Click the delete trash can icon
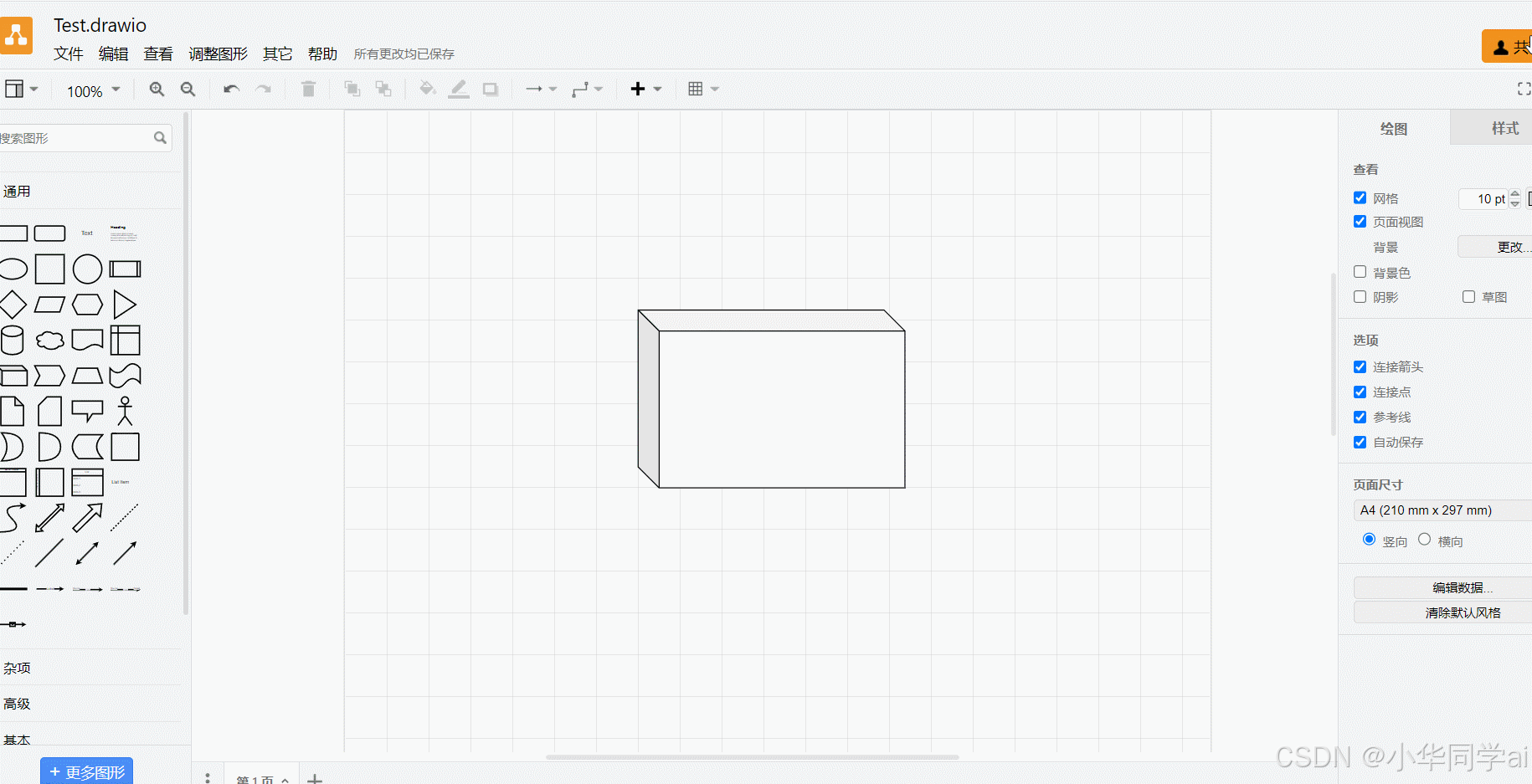Screen dimensions: 1532x784 (308, 89)
